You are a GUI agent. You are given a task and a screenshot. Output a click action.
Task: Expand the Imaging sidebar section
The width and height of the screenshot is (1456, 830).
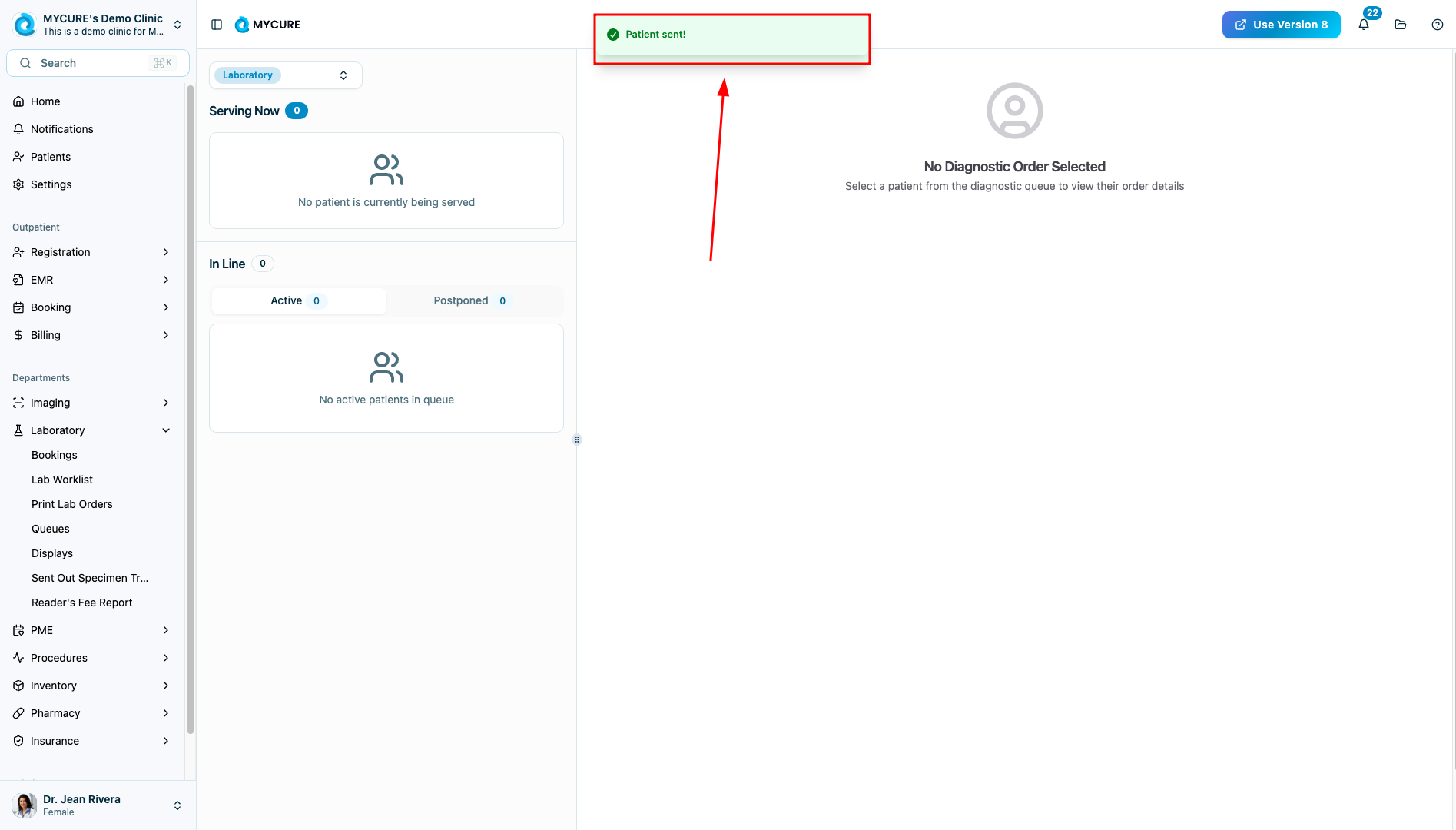pos(166,403)
